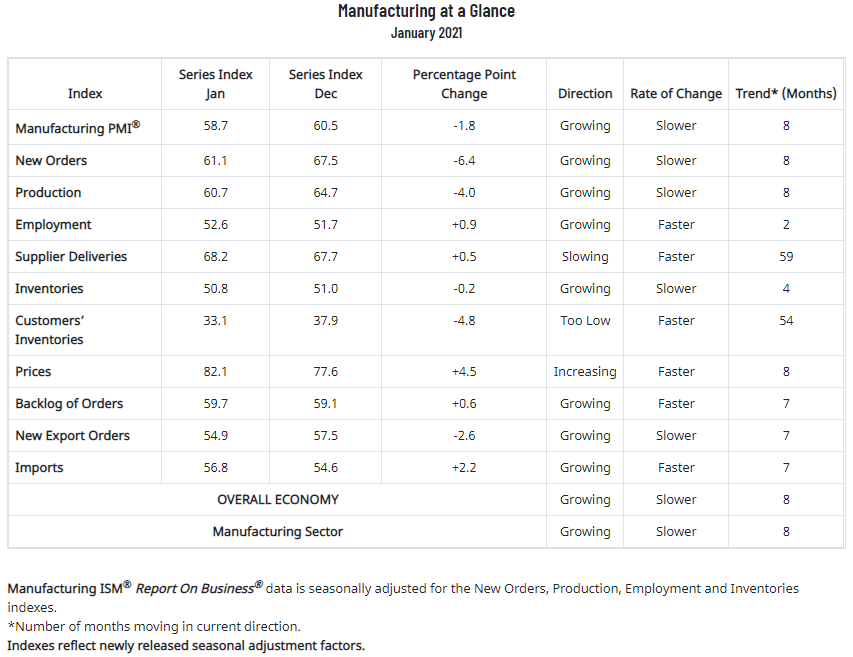Image resolution: width=853 pixels, height=657 pixels.
Task: Click the Production Dec value 64.7
Action: 325,192
